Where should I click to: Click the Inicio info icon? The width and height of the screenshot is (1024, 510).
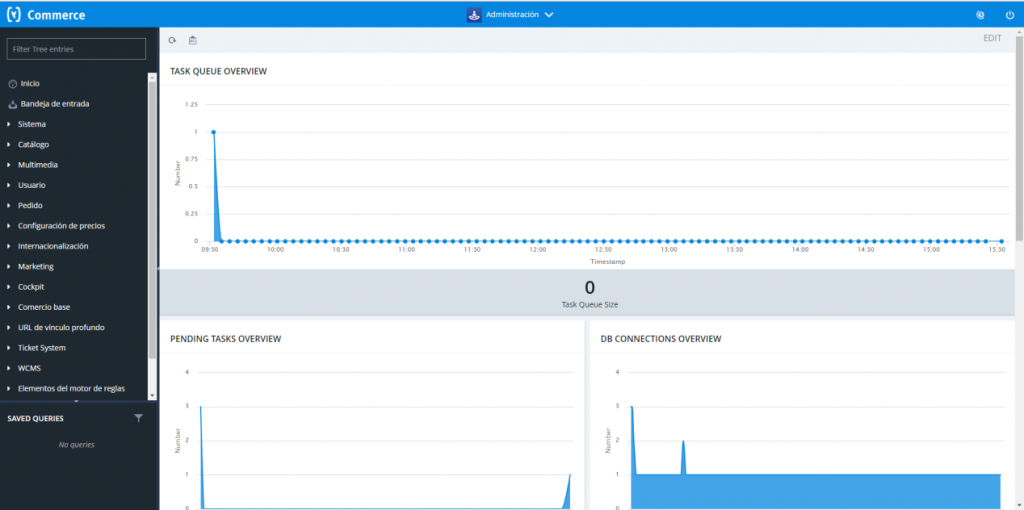[12, 84]
